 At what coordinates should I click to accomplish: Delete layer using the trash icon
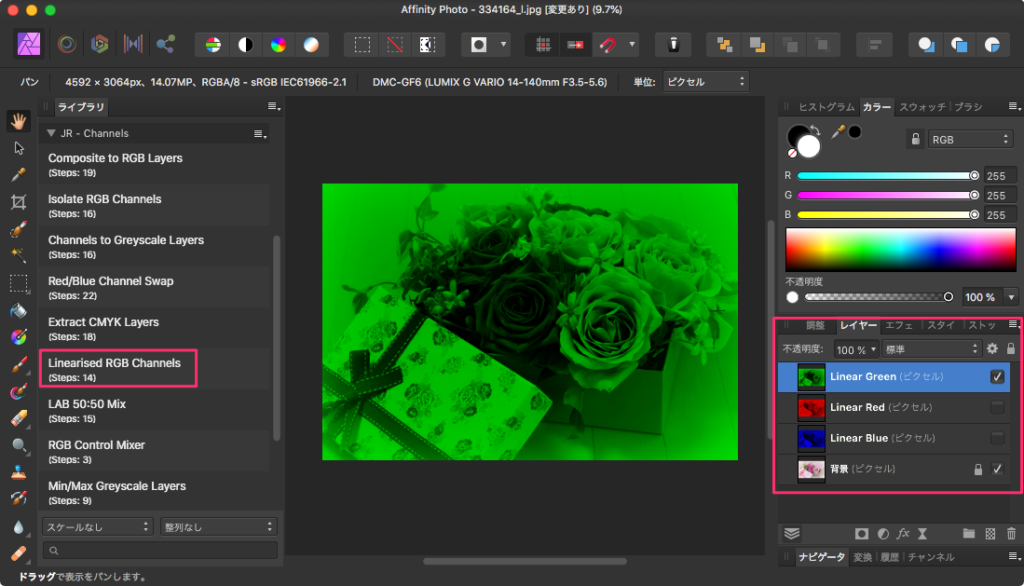1011,534
